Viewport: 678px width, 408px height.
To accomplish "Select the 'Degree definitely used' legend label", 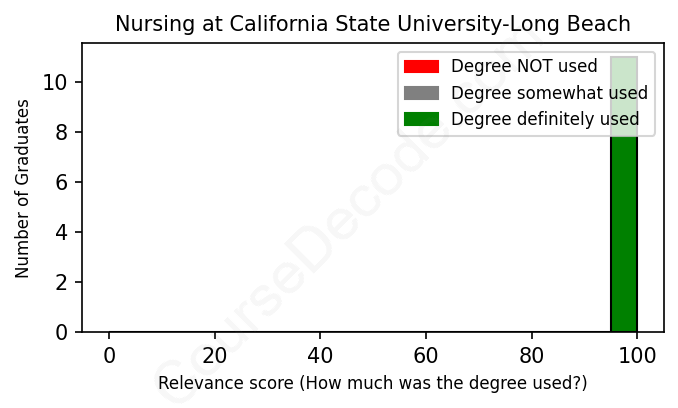I will pos(545,120).
